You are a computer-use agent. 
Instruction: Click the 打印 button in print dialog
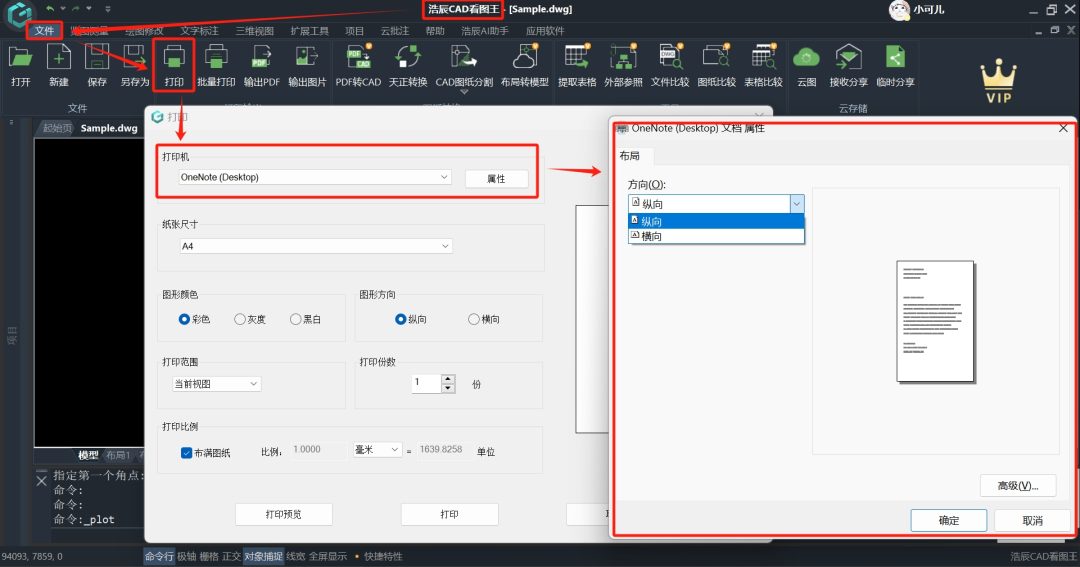pyautogui.click(x=450, y=514)
